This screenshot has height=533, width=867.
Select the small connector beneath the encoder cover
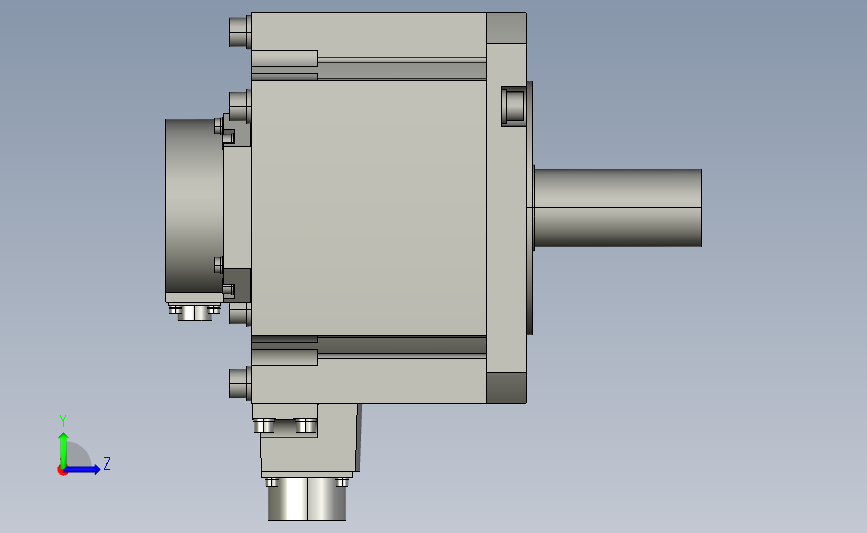pos(195,313)
